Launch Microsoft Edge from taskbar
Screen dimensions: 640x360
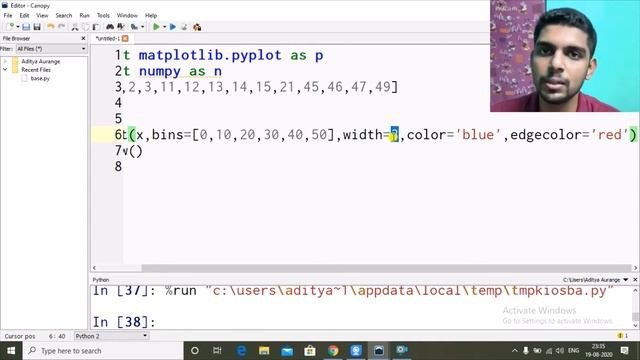241,351
